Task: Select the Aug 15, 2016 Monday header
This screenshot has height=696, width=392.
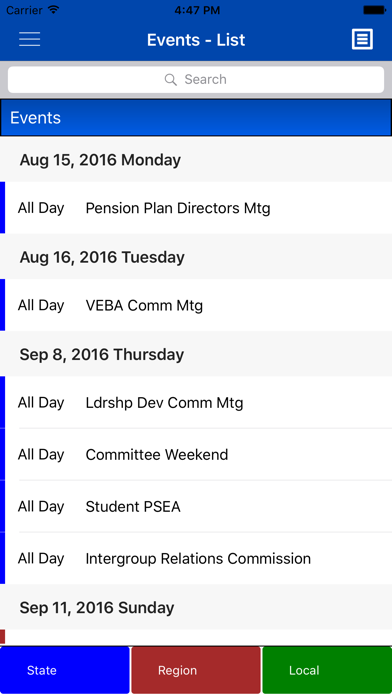Action: click(196, 160)
